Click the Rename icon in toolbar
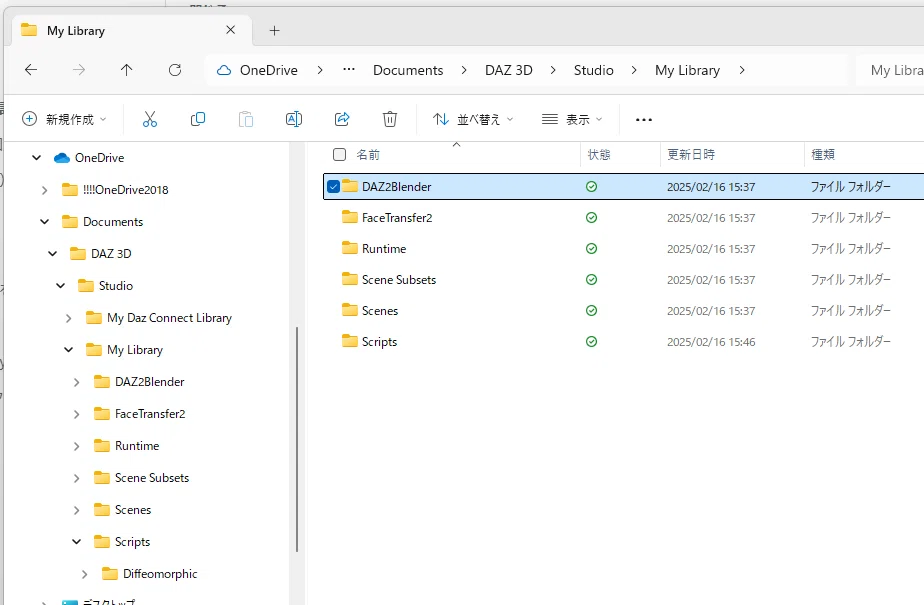 (293, 120)
